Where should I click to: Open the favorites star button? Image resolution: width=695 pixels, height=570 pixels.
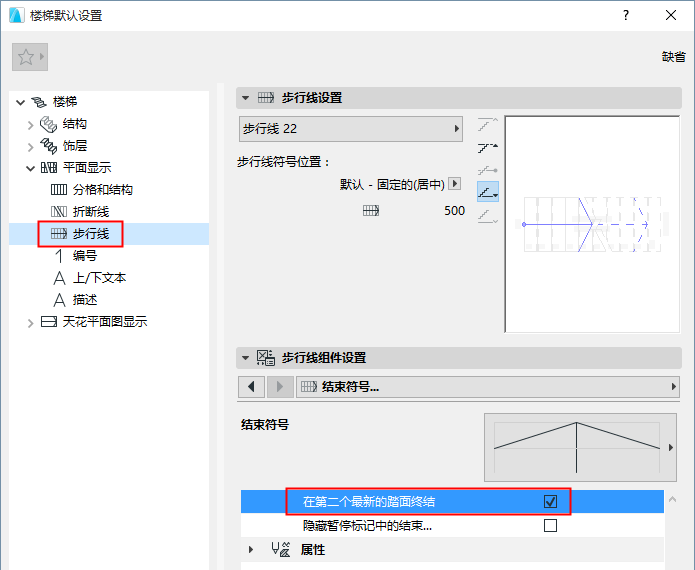[x=30, y=57]
